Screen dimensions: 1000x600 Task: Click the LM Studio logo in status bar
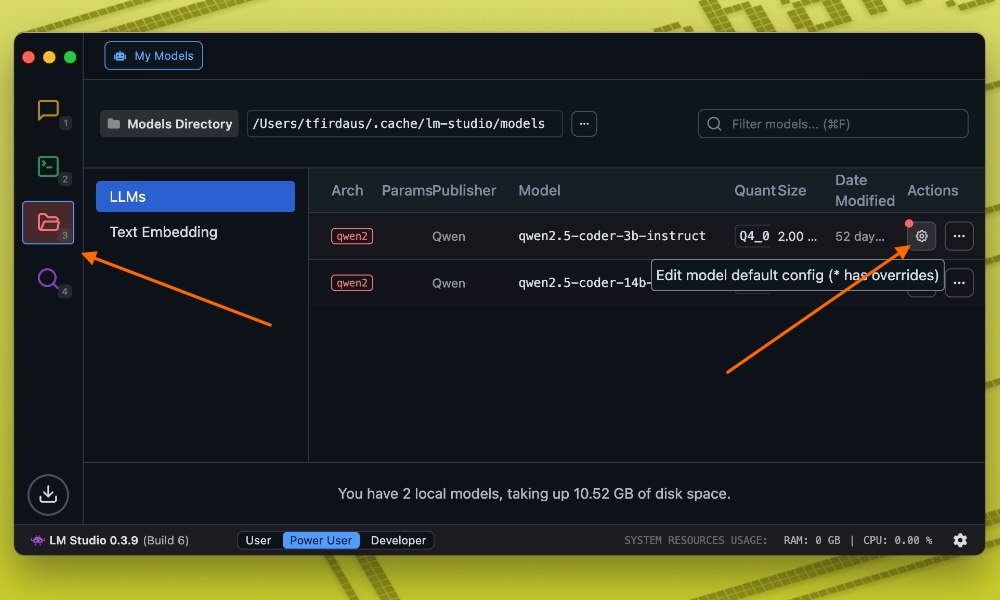coord(38,540)
